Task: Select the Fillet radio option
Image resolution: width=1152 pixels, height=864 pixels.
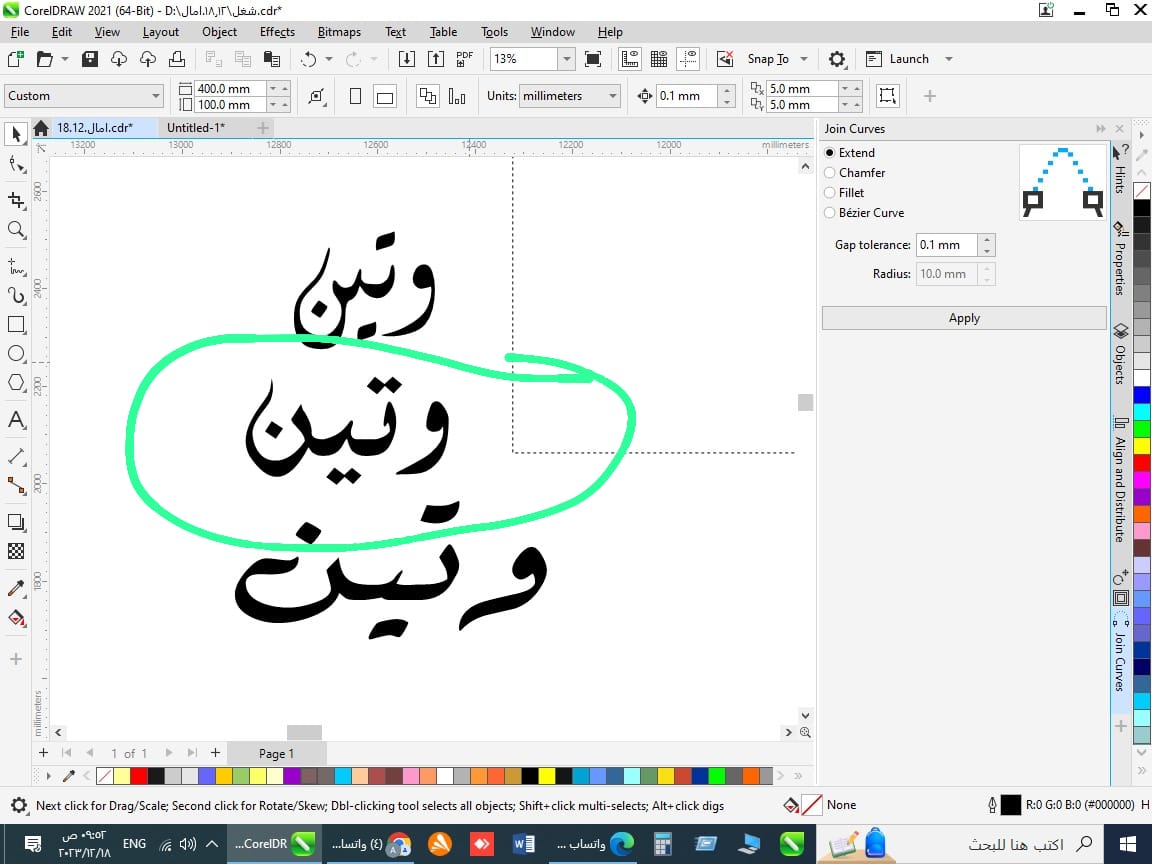Action: coord(830,193)
